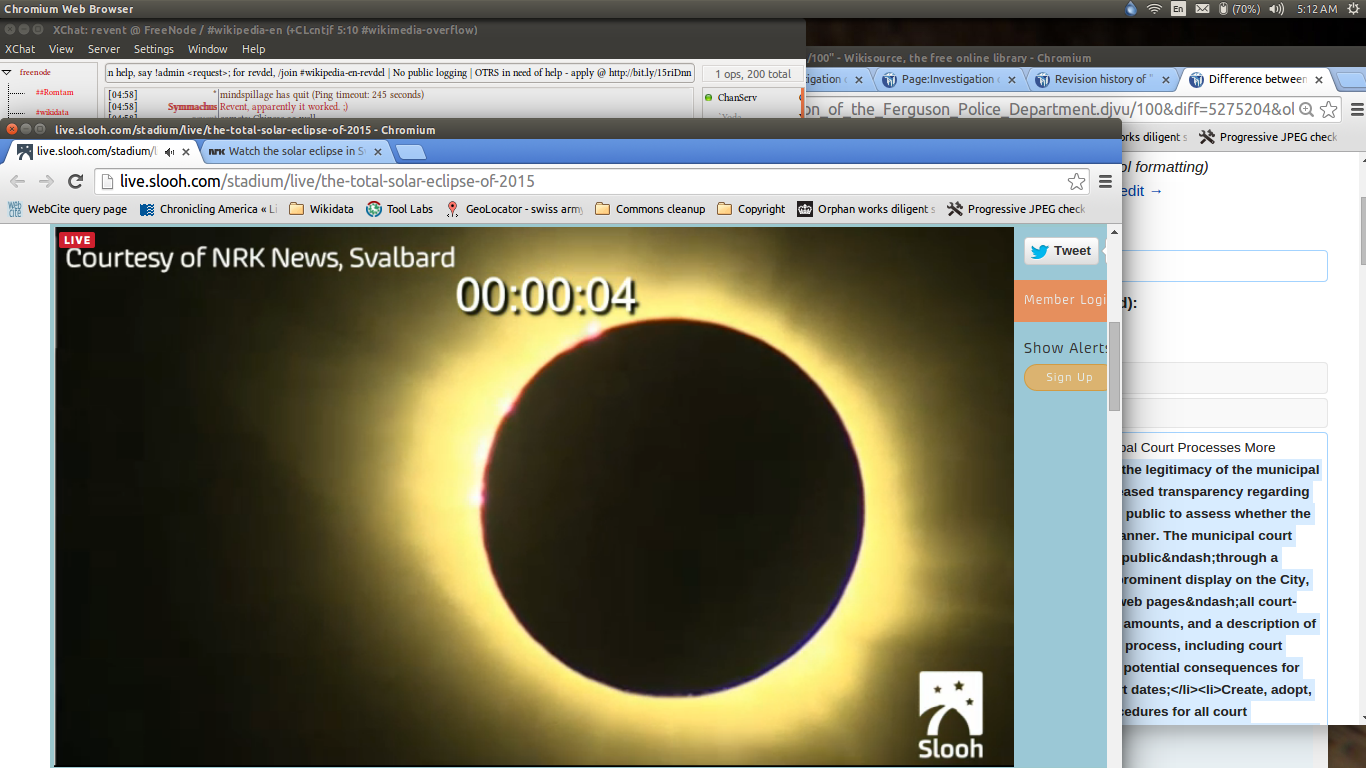
Task: Close the 'Page:Investigation' tab
Action: [1012, 80]
